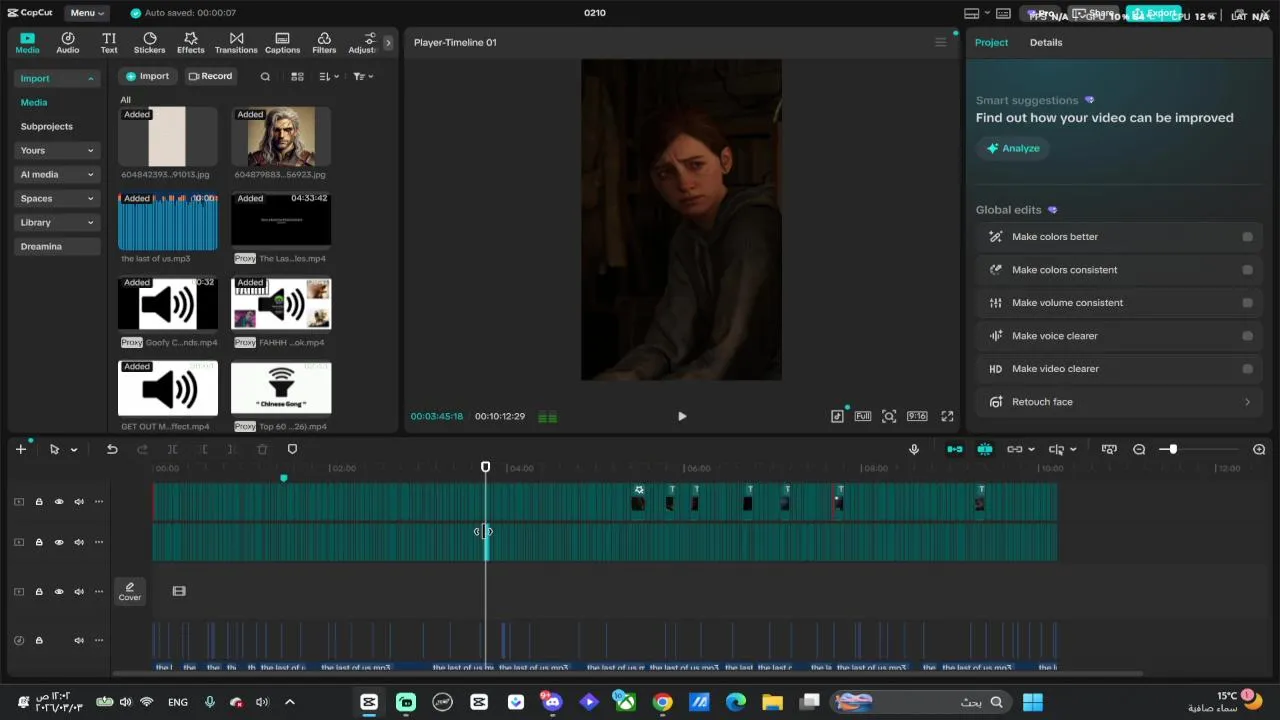The image size is (1280, 720).
Task: Toggle Make volume consistent
Action: 1247,303
